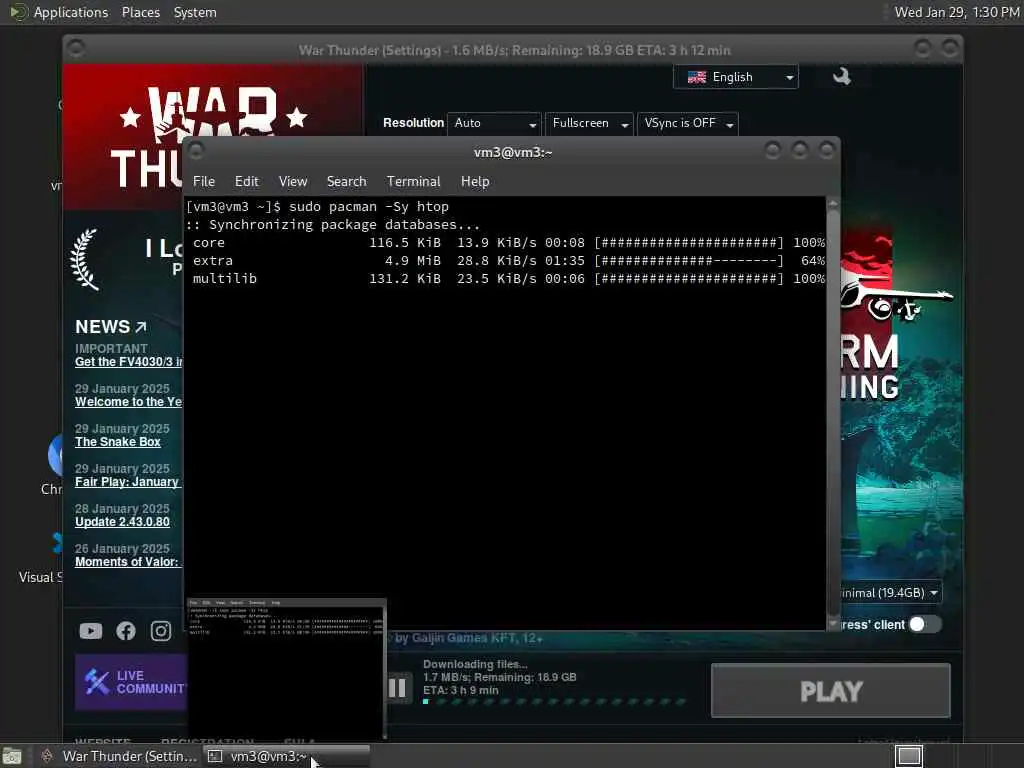Click the Live Community banner icon

(97, 682)
